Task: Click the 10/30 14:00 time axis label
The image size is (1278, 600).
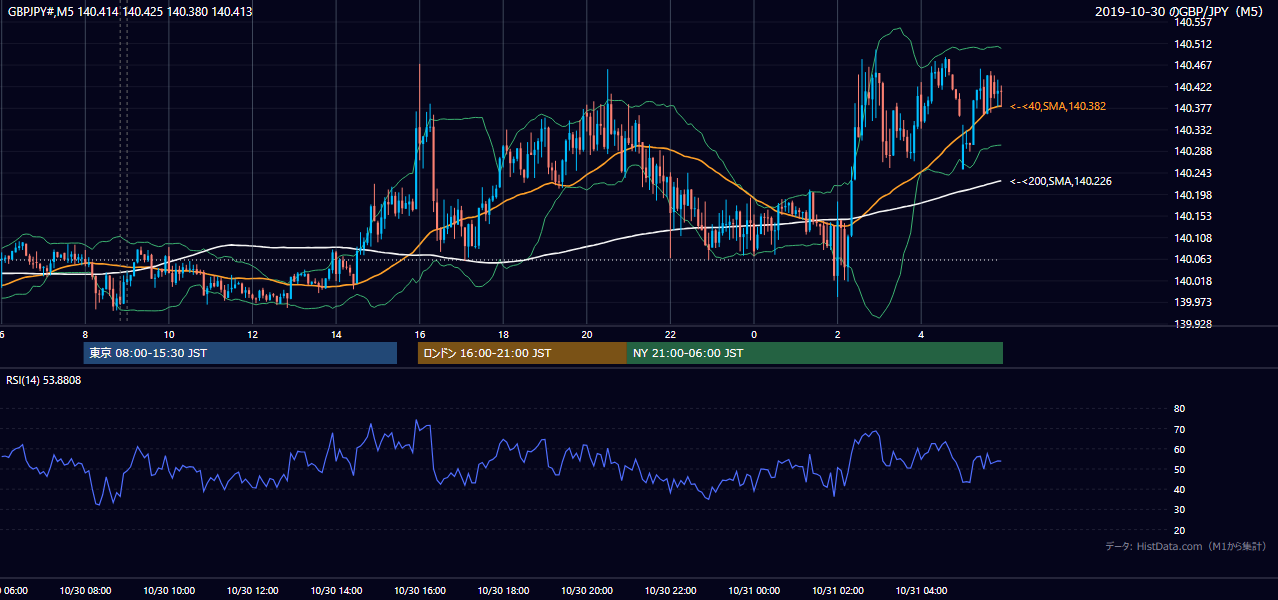Action: point(336,591)
